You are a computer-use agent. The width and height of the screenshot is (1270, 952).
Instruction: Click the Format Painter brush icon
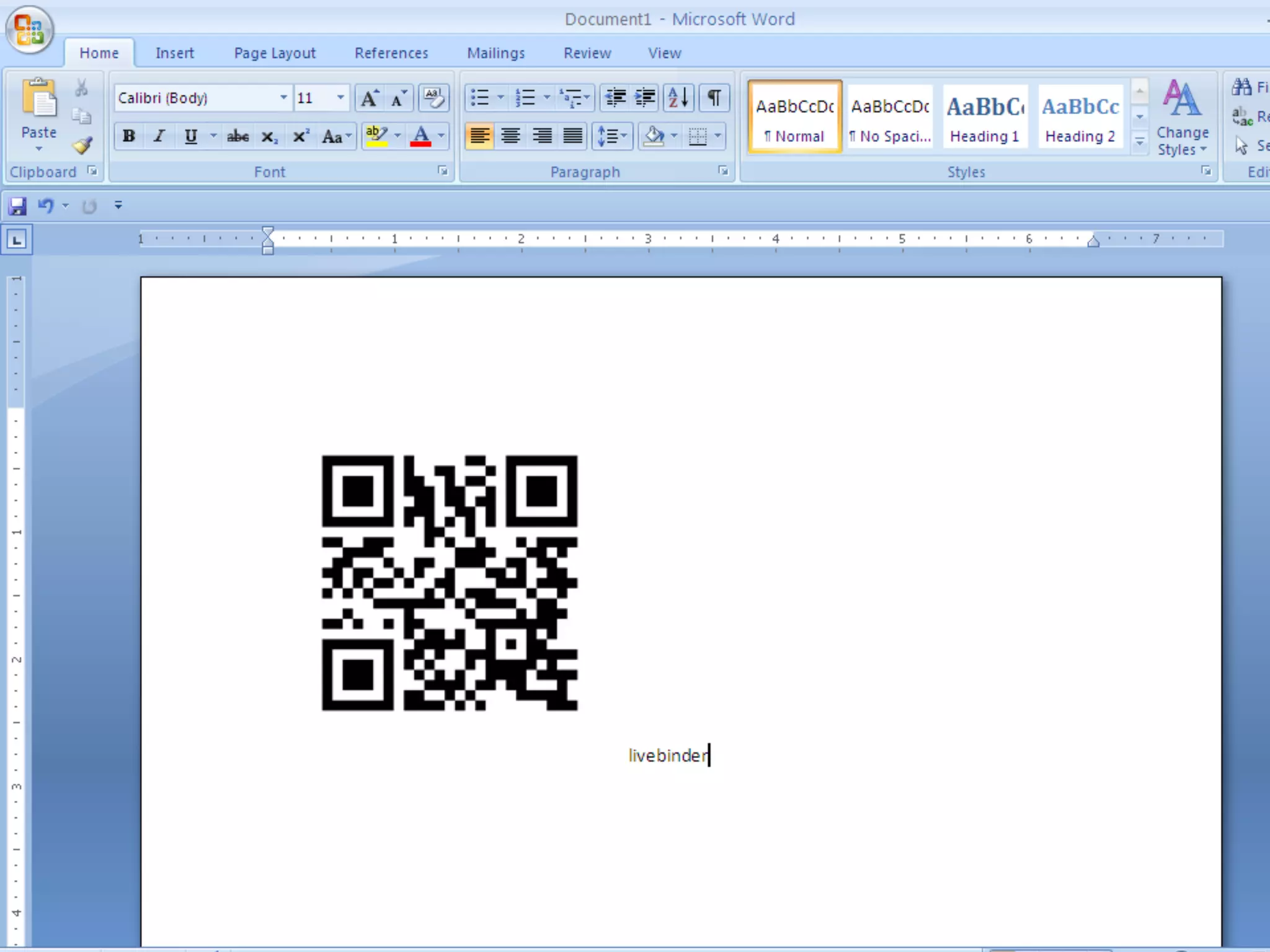pos(82,146)
